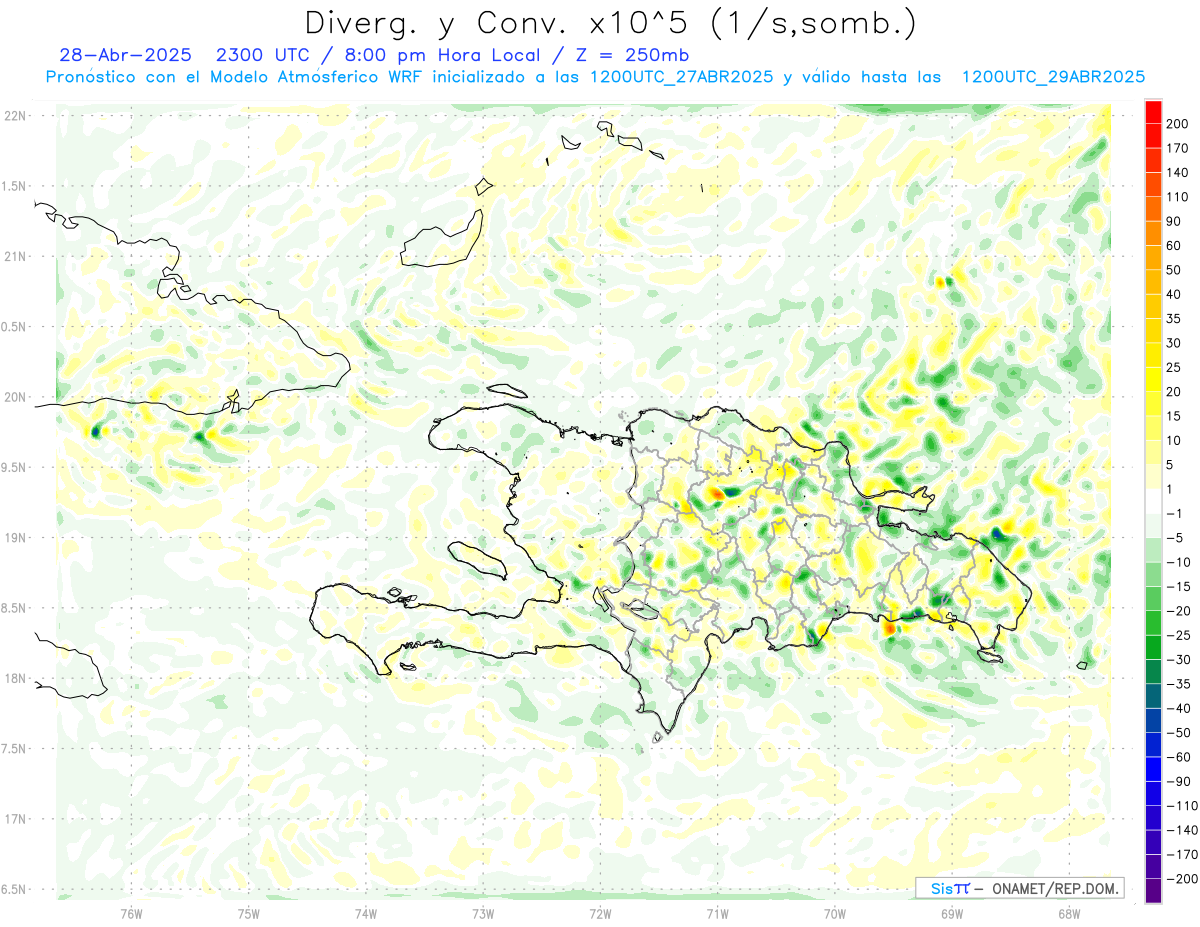1200x927 pixels.
Task: Select the white swatch between 1 and -1
Action: coord(1153,501)
